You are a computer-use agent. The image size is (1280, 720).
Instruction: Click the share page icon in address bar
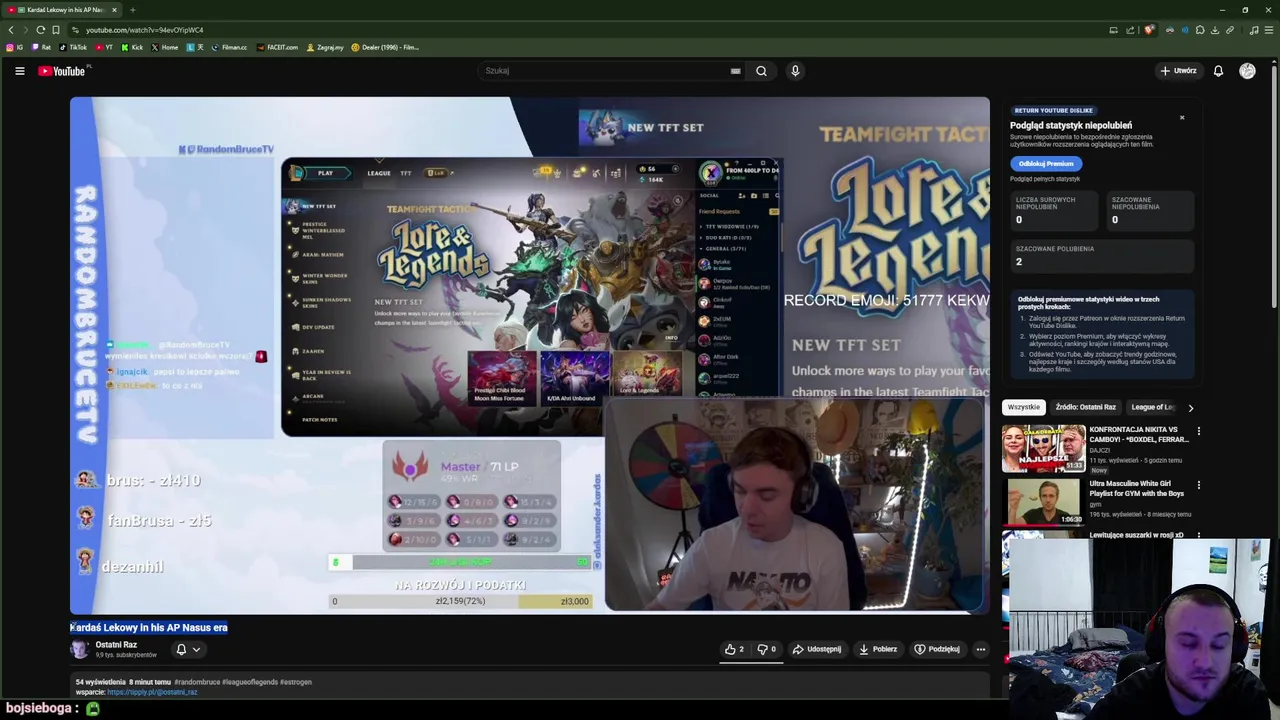[1129, 30]
